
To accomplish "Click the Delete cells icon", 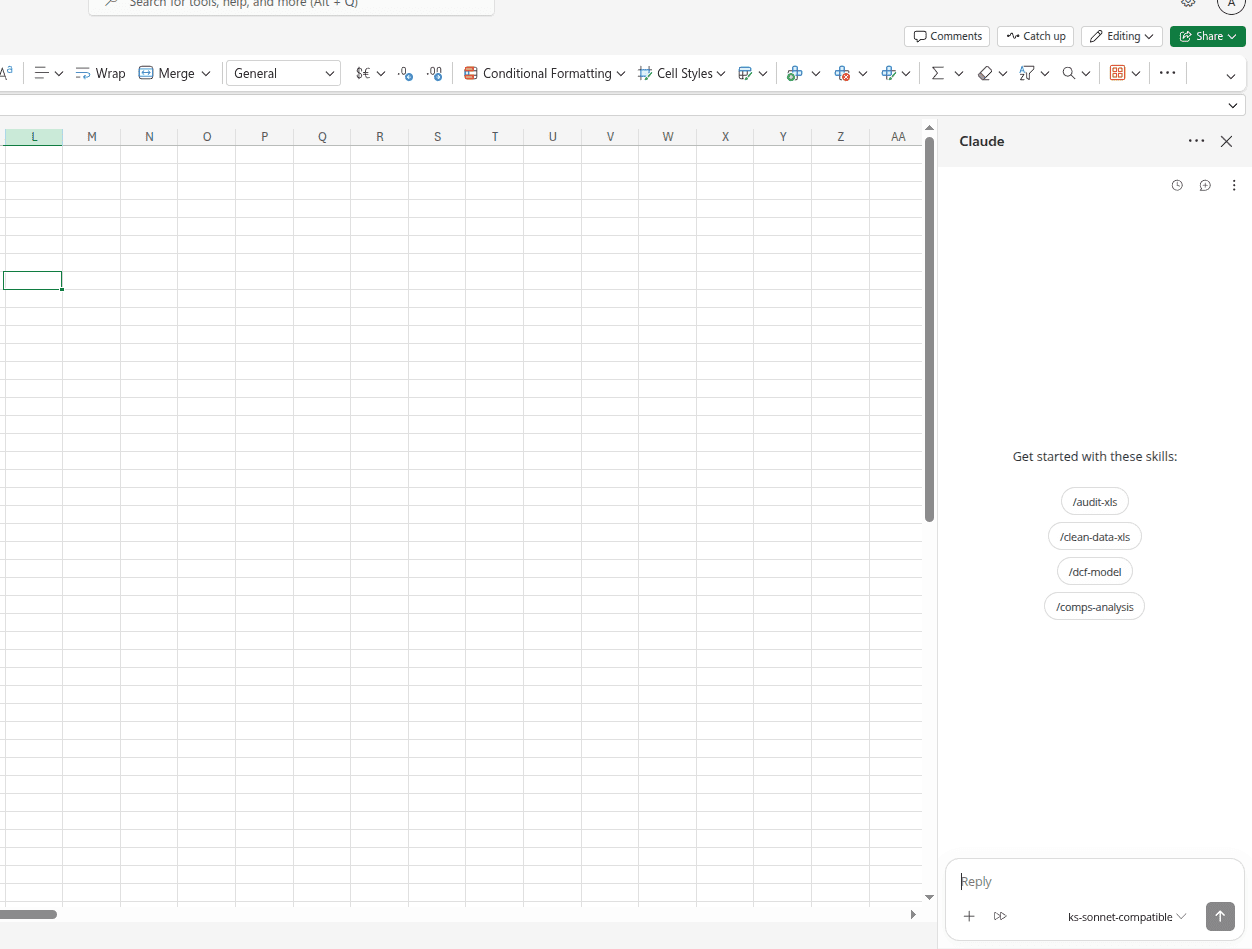I will pyautogui.click(x=842, y=73).
